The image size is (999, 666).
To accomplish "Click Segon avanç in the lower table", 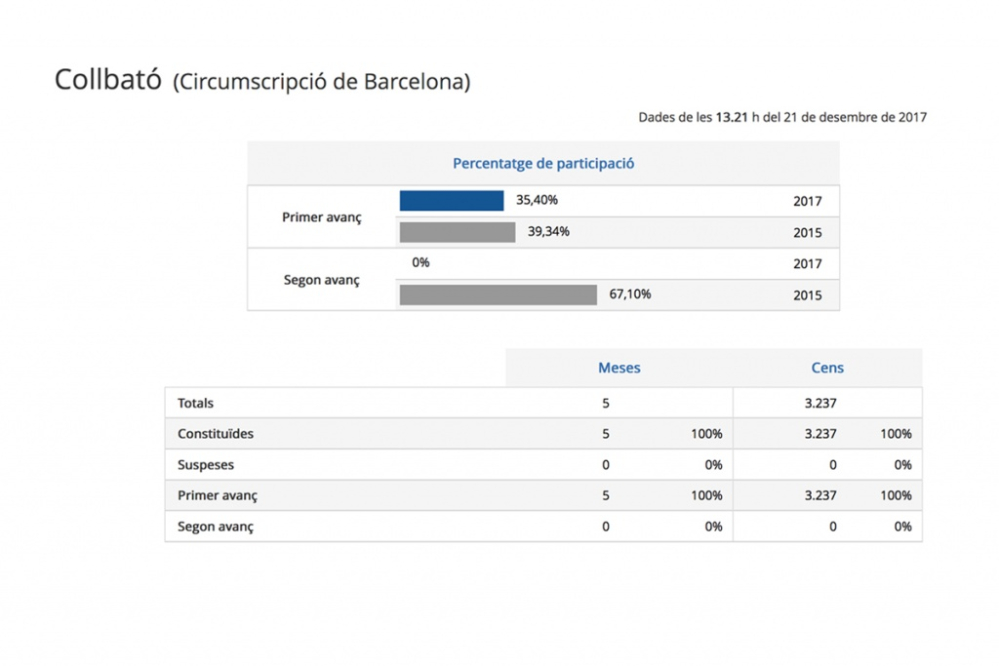I will click(x=215, y=526).
